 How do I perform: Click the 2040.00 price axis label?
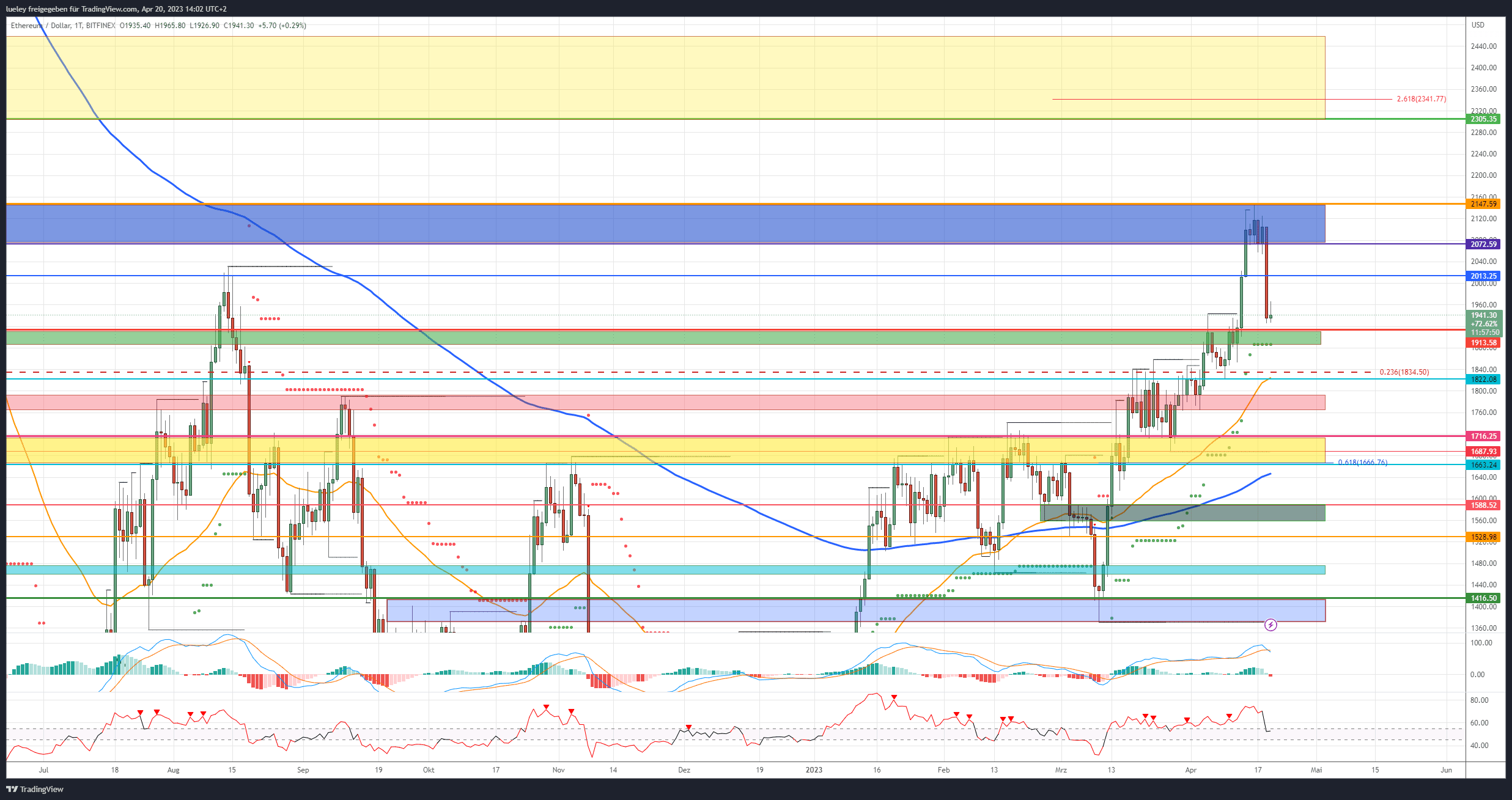(x=1484, y=262)
